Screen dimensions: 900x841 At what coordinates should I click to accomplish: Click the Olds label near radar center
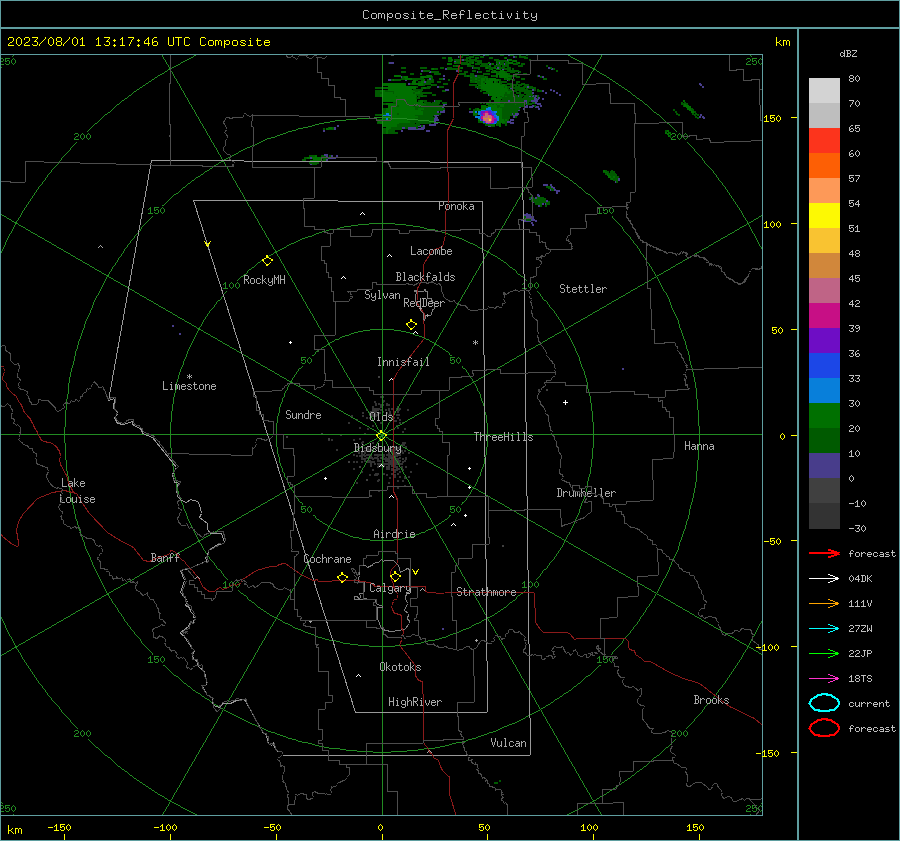tap(381, 417)
